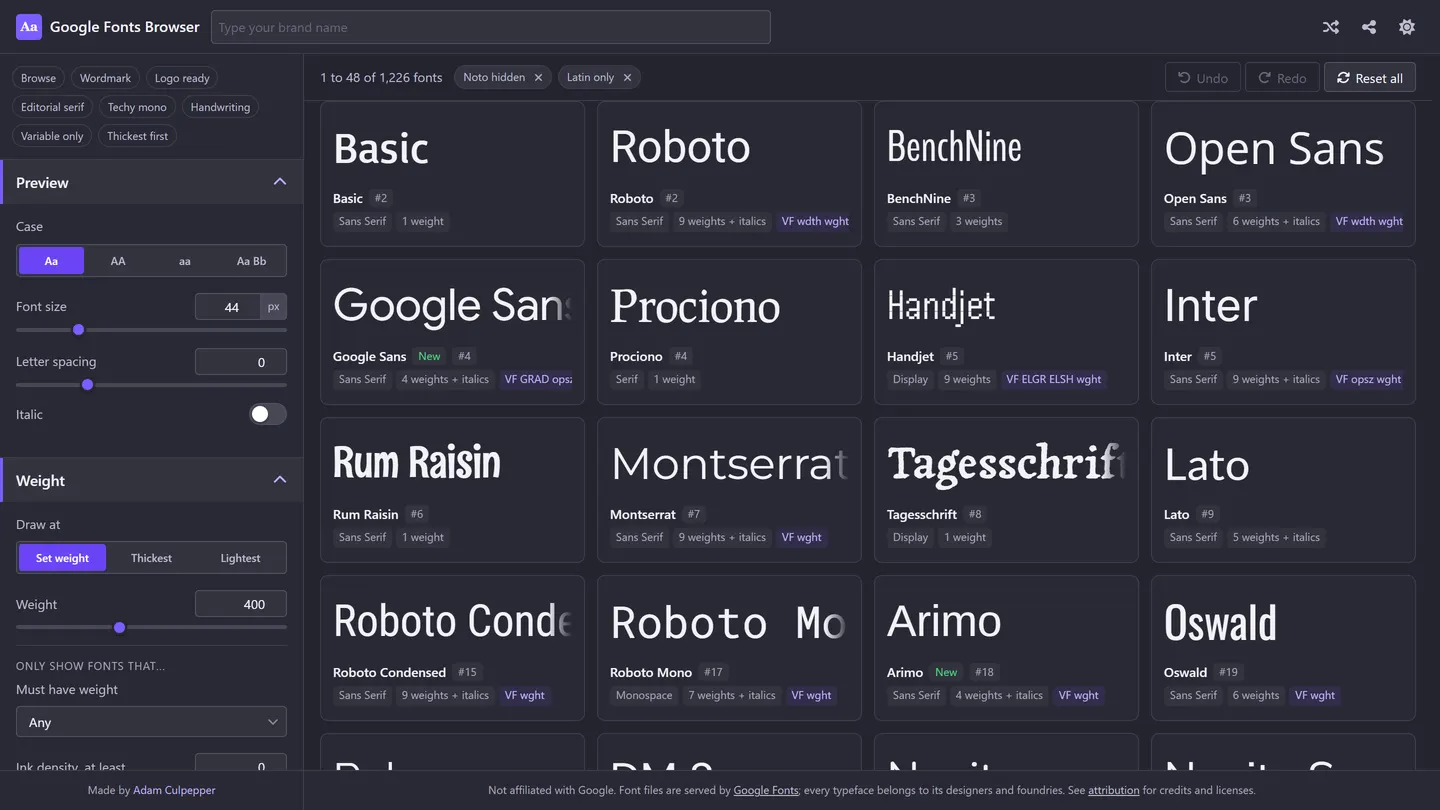Click the Undo button
This screenshot has width=1440, height=810.
[x=1203, y=77]
